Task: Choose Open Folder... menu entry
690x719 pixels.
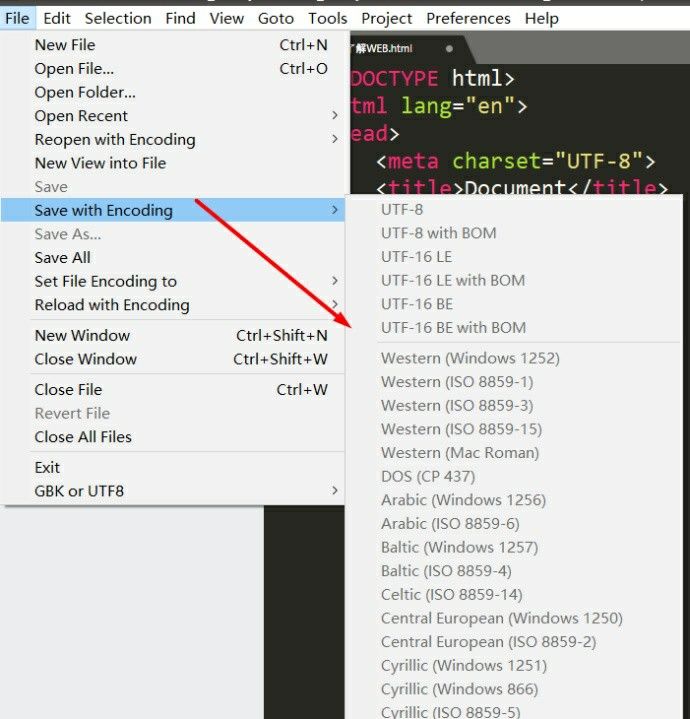Action: pyautogui.click(x=172, y=92)
